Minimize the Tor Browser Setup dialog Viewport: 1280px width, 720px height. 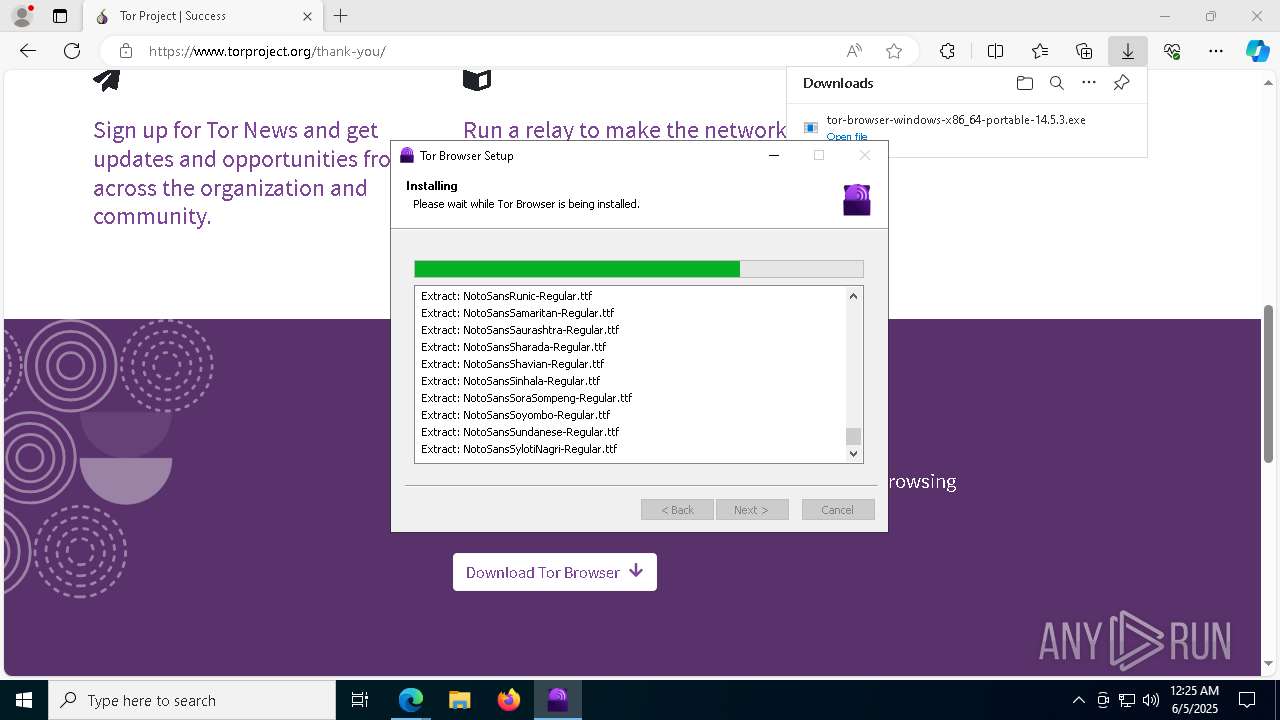tap(774, 155)
